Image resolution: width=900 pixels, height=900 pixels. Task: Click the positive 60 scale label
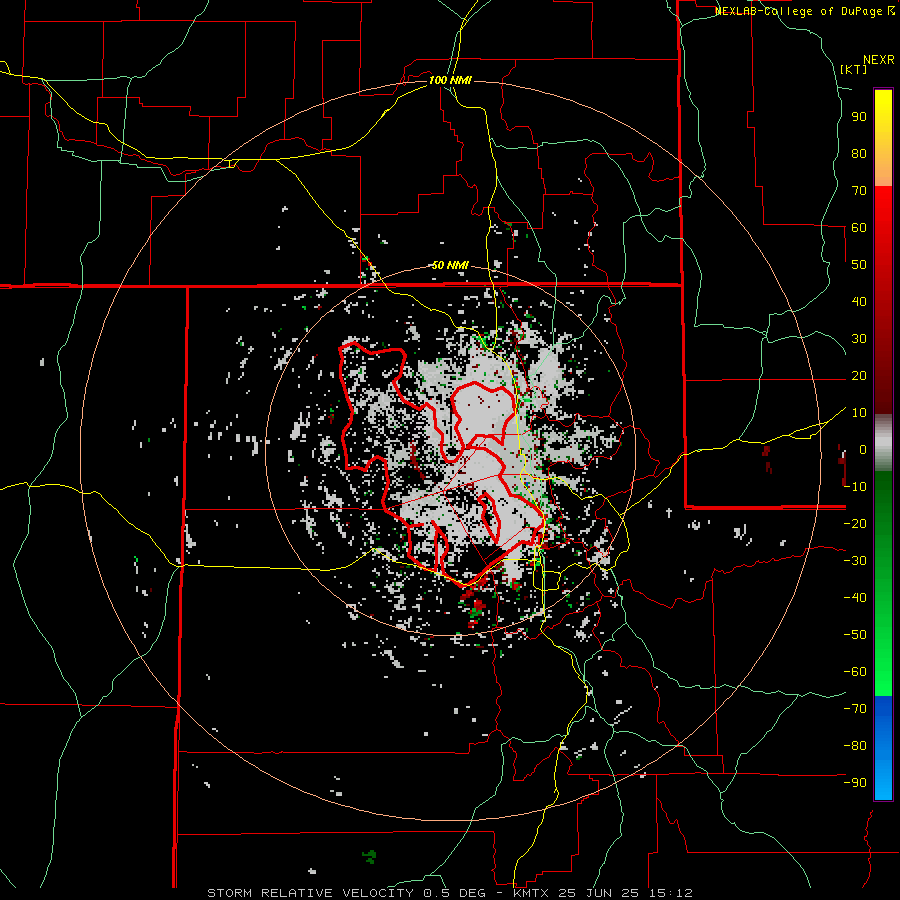859,228
